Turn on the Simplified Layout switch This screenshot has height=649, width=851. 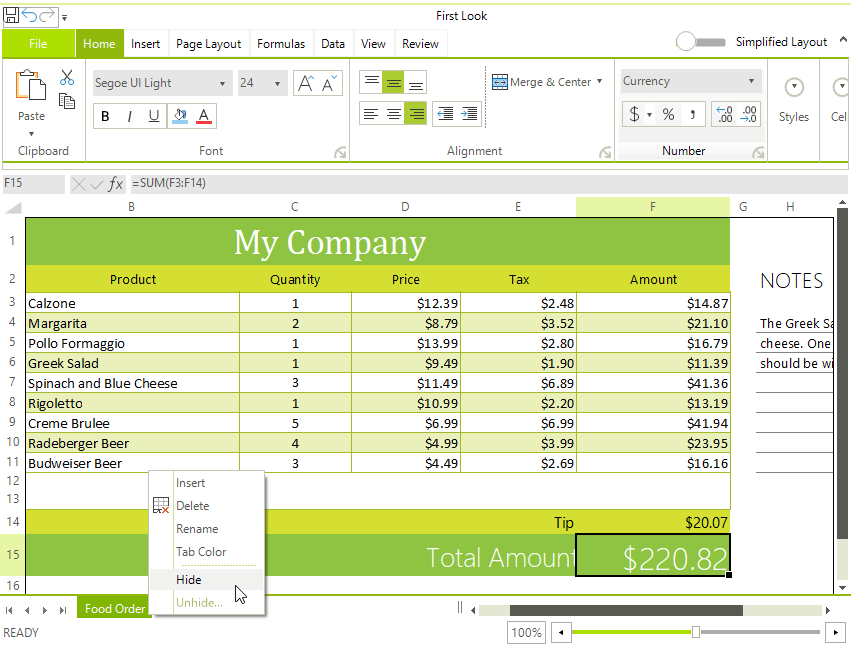click(700, 42)
